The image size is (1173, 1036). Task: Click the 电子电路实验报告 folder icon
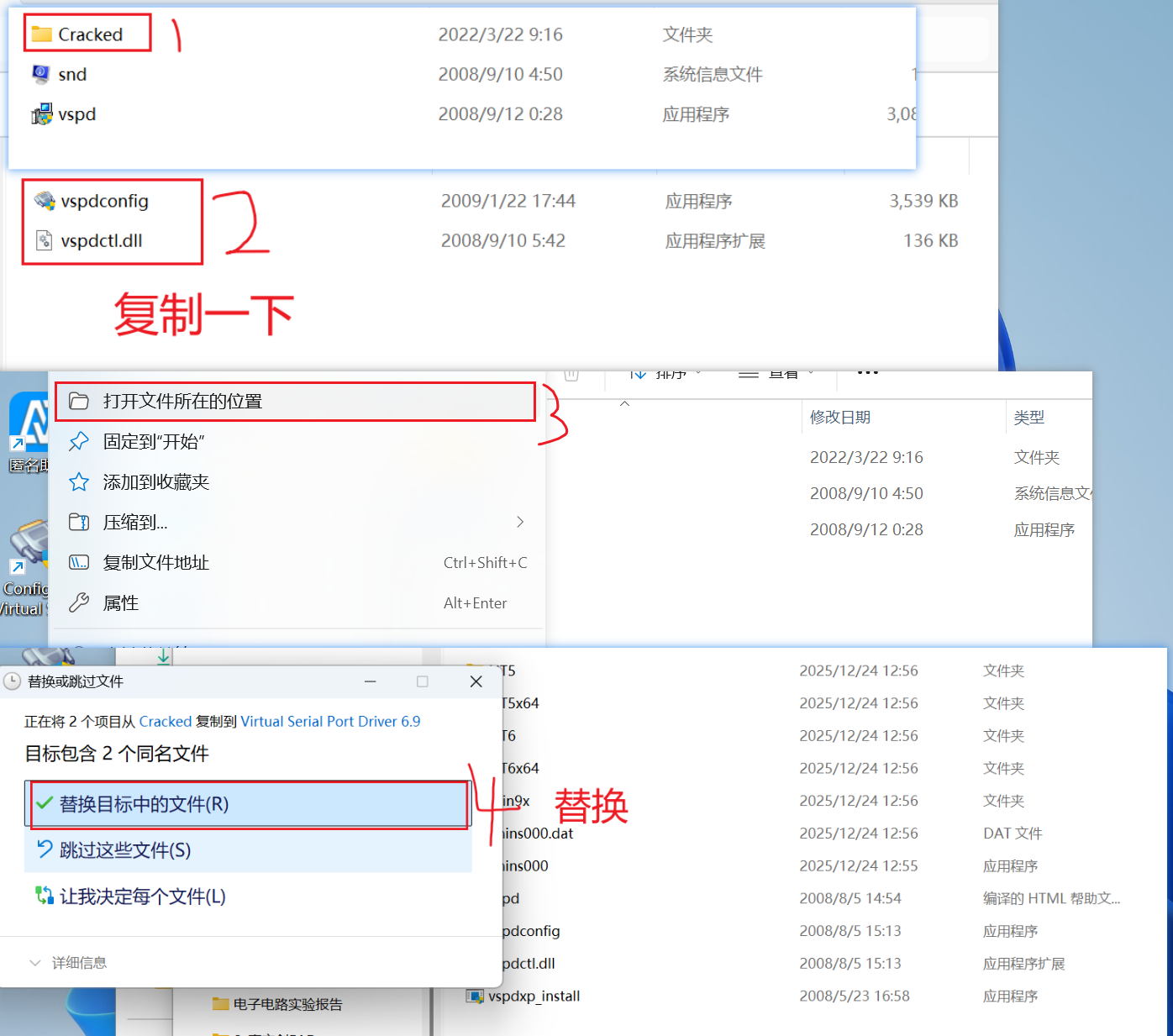point(221,1004)
